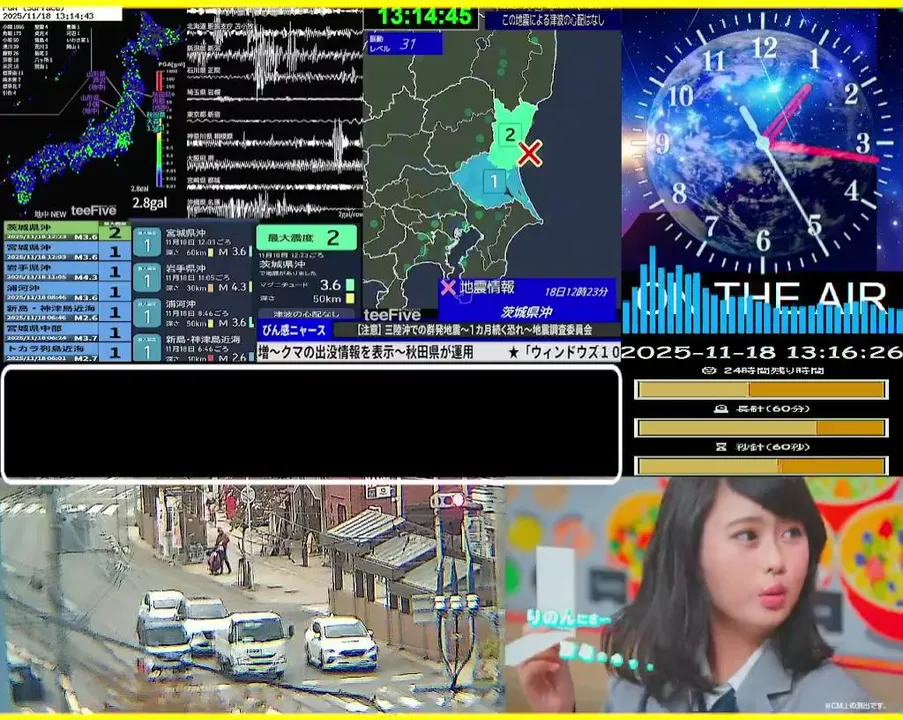The width and height of the screenshot is (903, 720).
Task: Click intensity badge on 新島・神津島近海 6:46ごろ card
Action: pyautogui.click(x=147, y=348)
